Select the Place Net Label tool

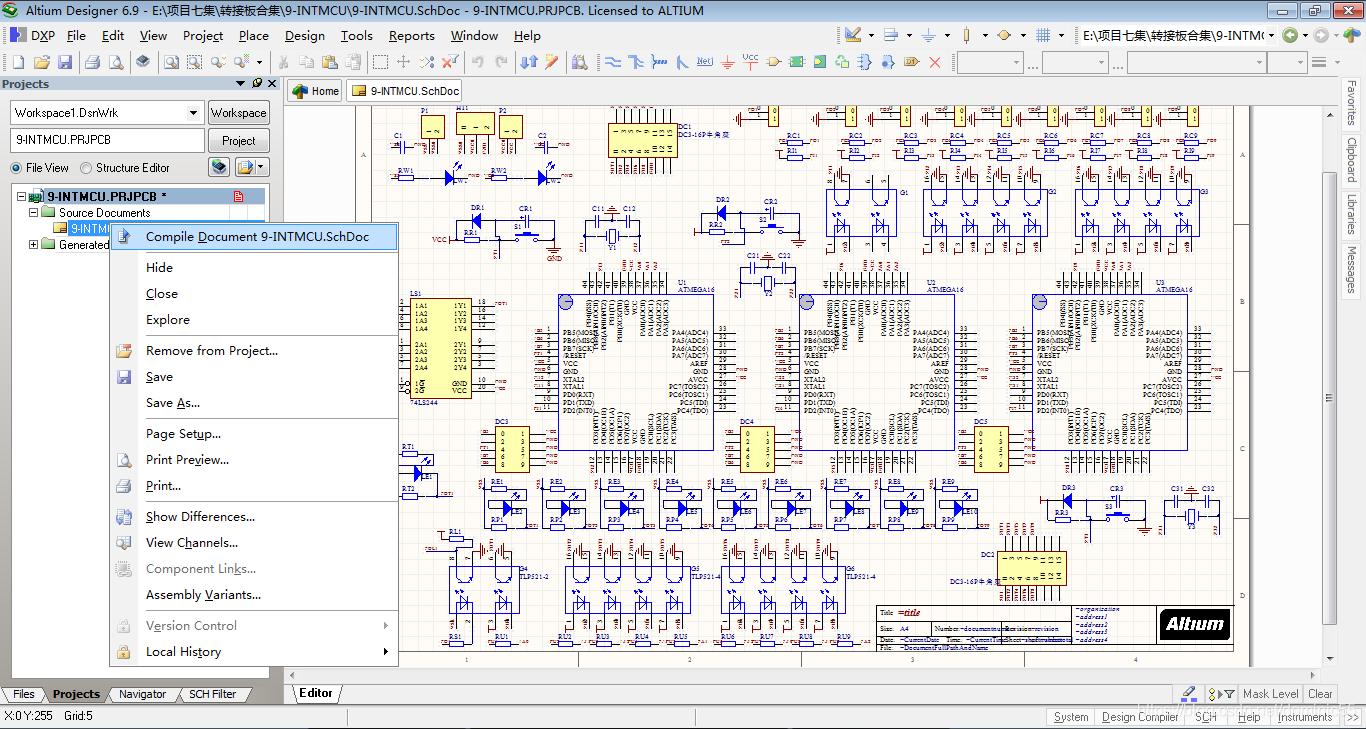point(705,62)
